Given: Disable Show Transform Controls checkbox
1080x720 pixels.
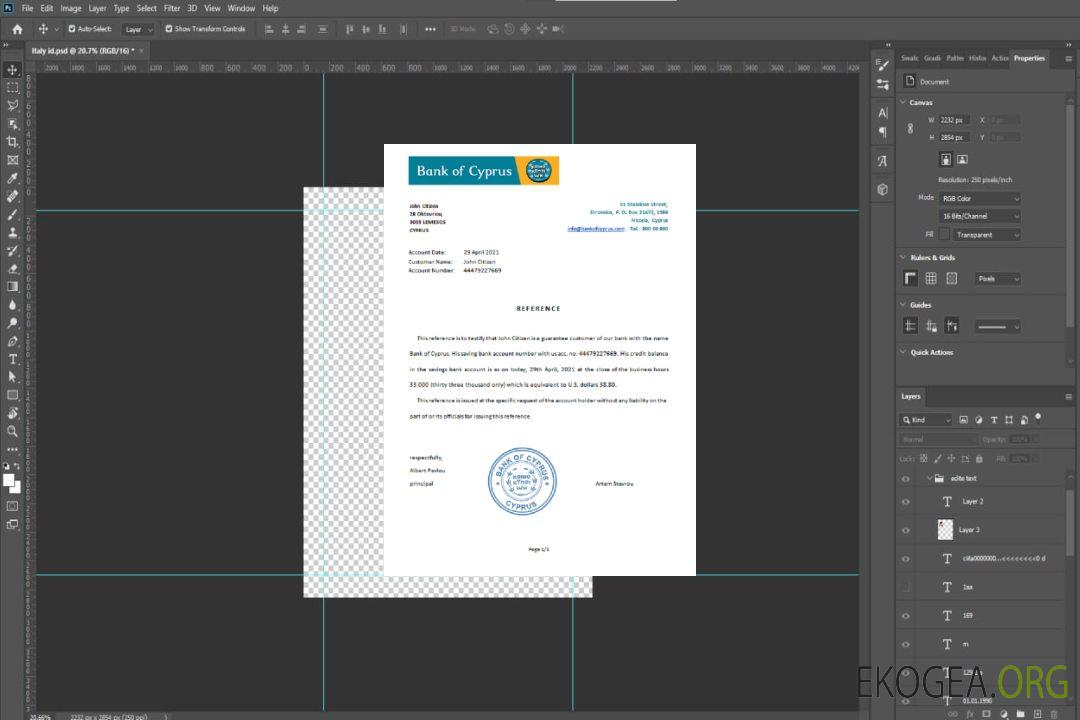Looking at the screenshot, I should coord(169,29).
